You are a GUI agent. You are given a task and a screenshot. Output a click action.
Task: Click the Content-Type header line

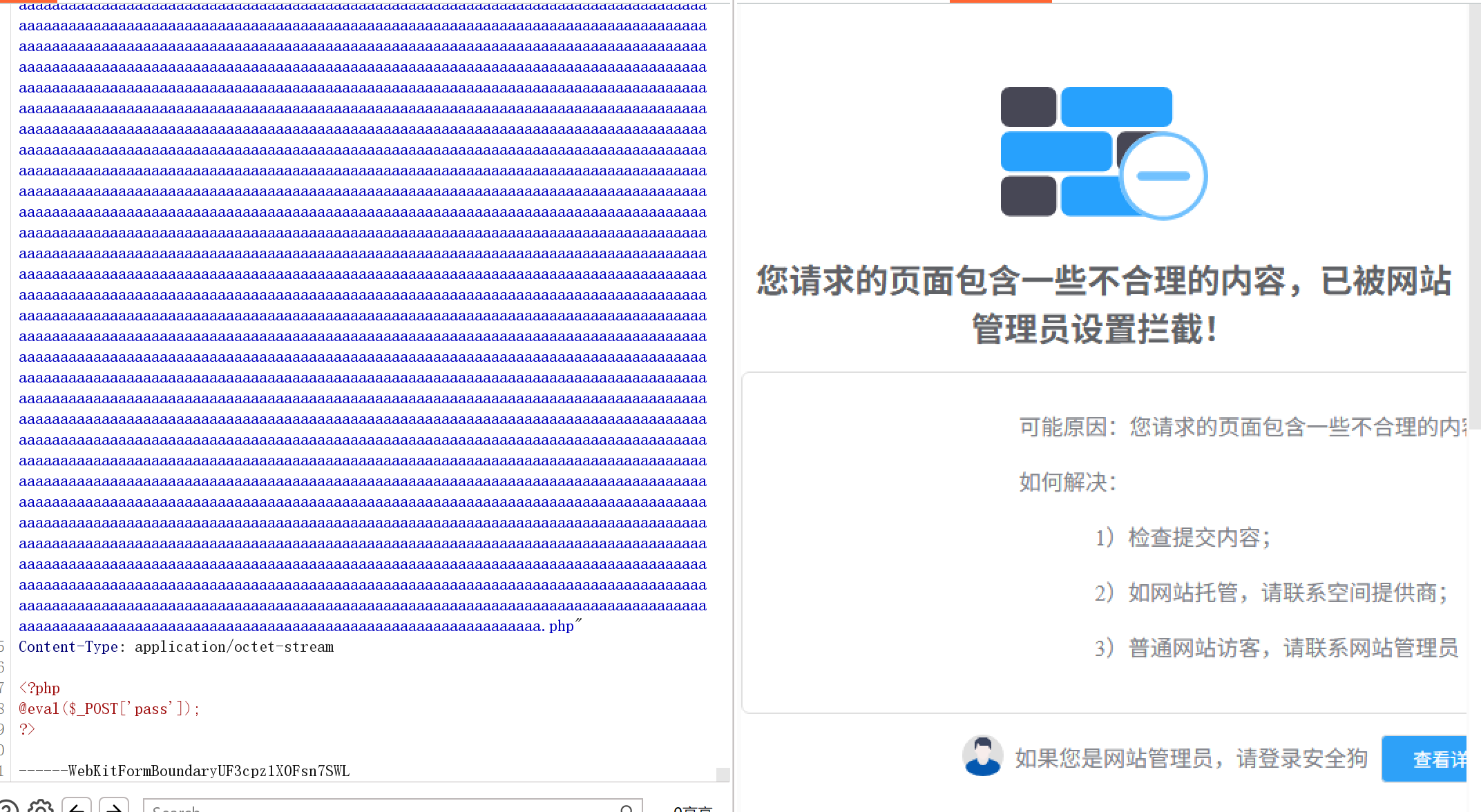click(x=176, y=647)
